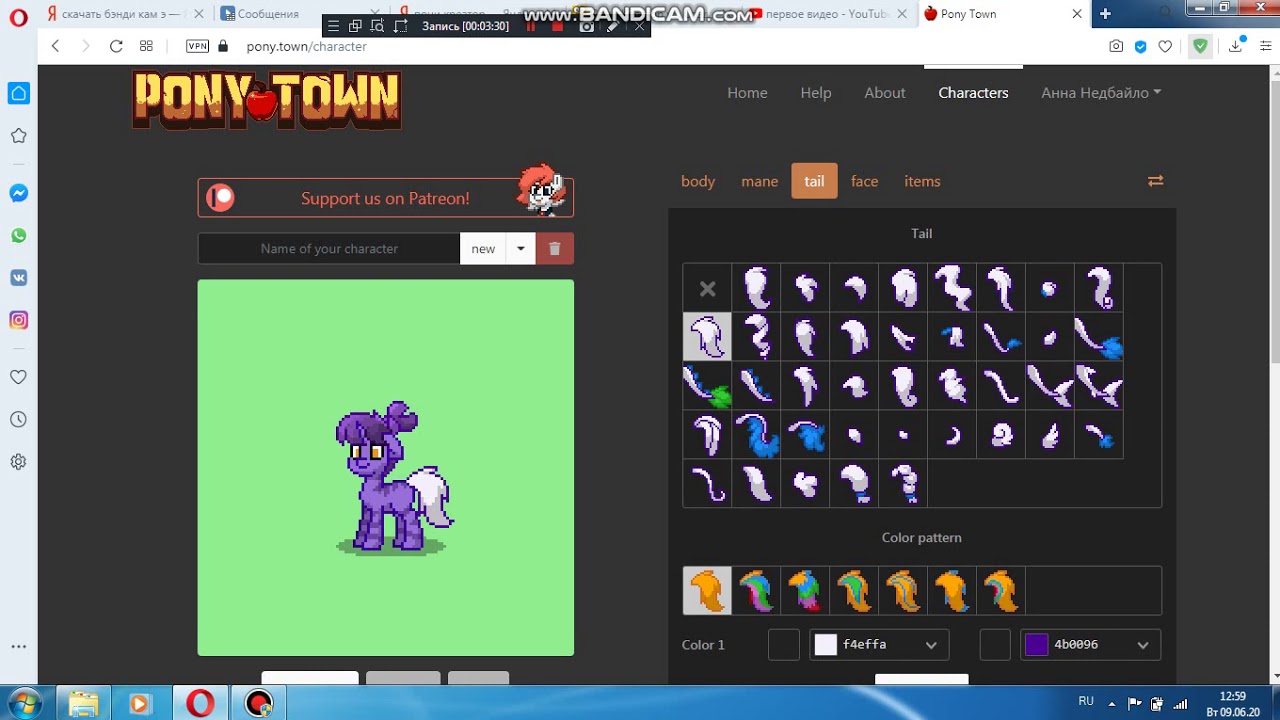The width and height of the screenshot is (1280, 720).
Task: Open the About navigation link
Action: click(x=885, y=92)
